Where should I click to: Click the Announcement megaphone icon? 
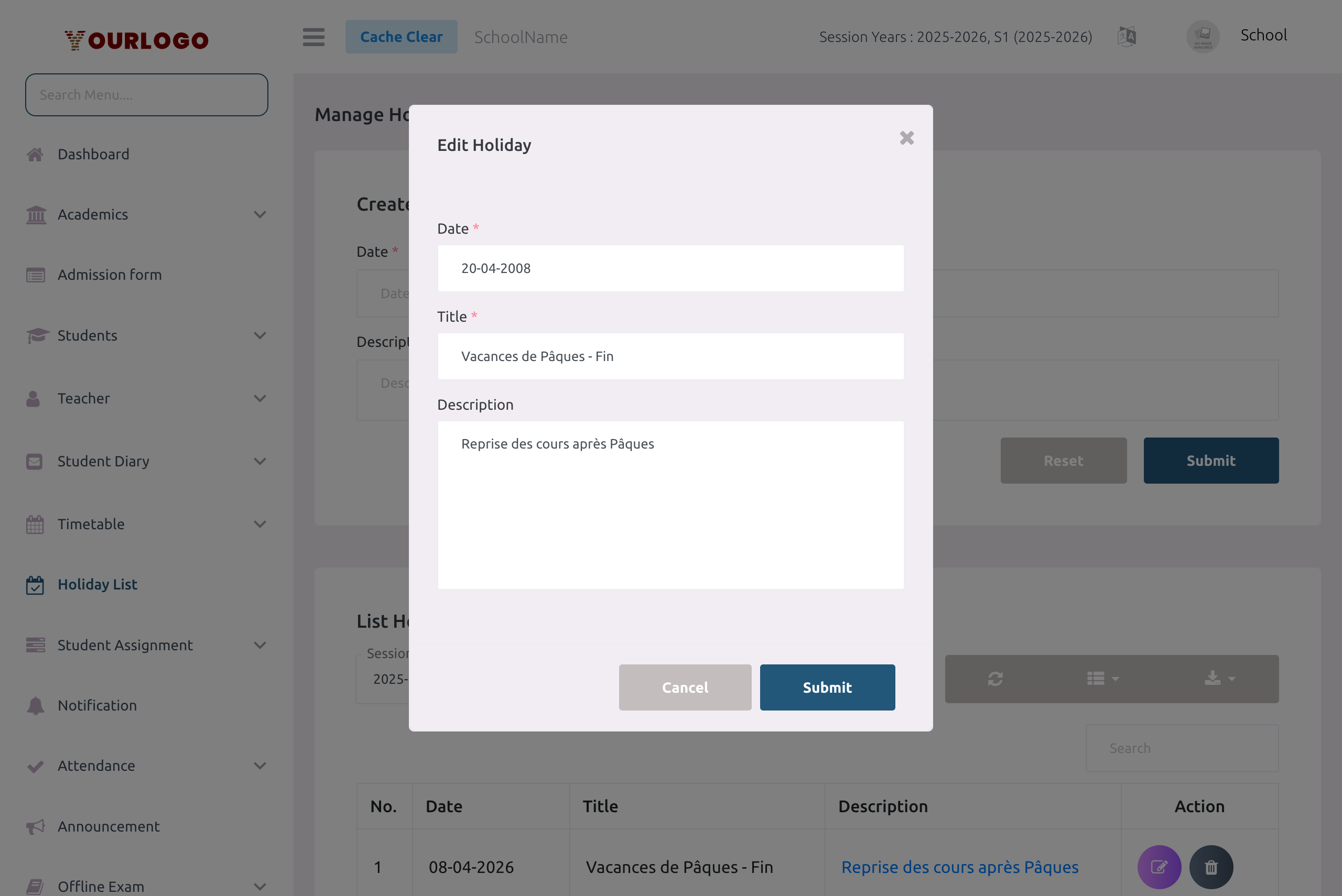tap(36, 826)
